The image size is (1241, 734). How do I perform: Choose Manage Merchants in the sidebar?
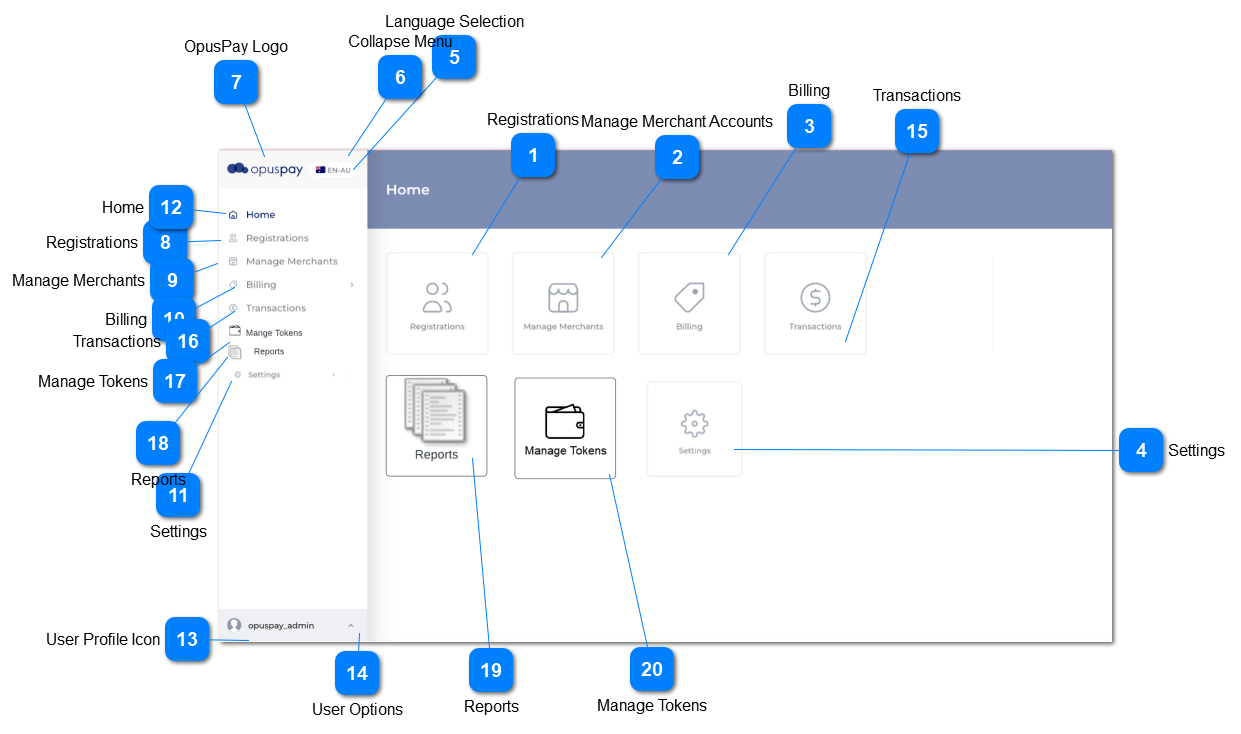(x=291, y=261)
